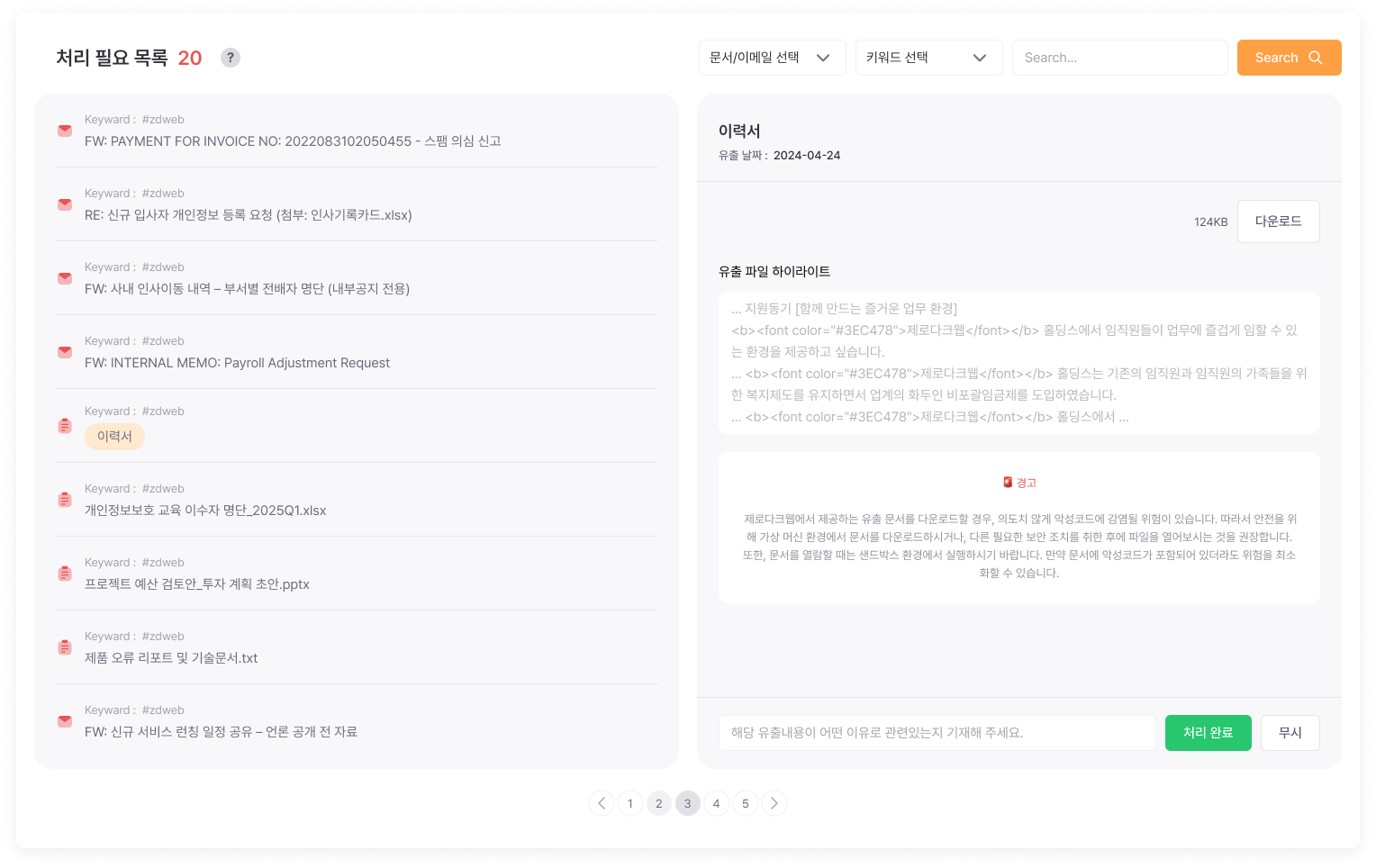Viewport: 1376px width, 868px height.
Task: Click the help question mark icon
Action: coord(231,58)
